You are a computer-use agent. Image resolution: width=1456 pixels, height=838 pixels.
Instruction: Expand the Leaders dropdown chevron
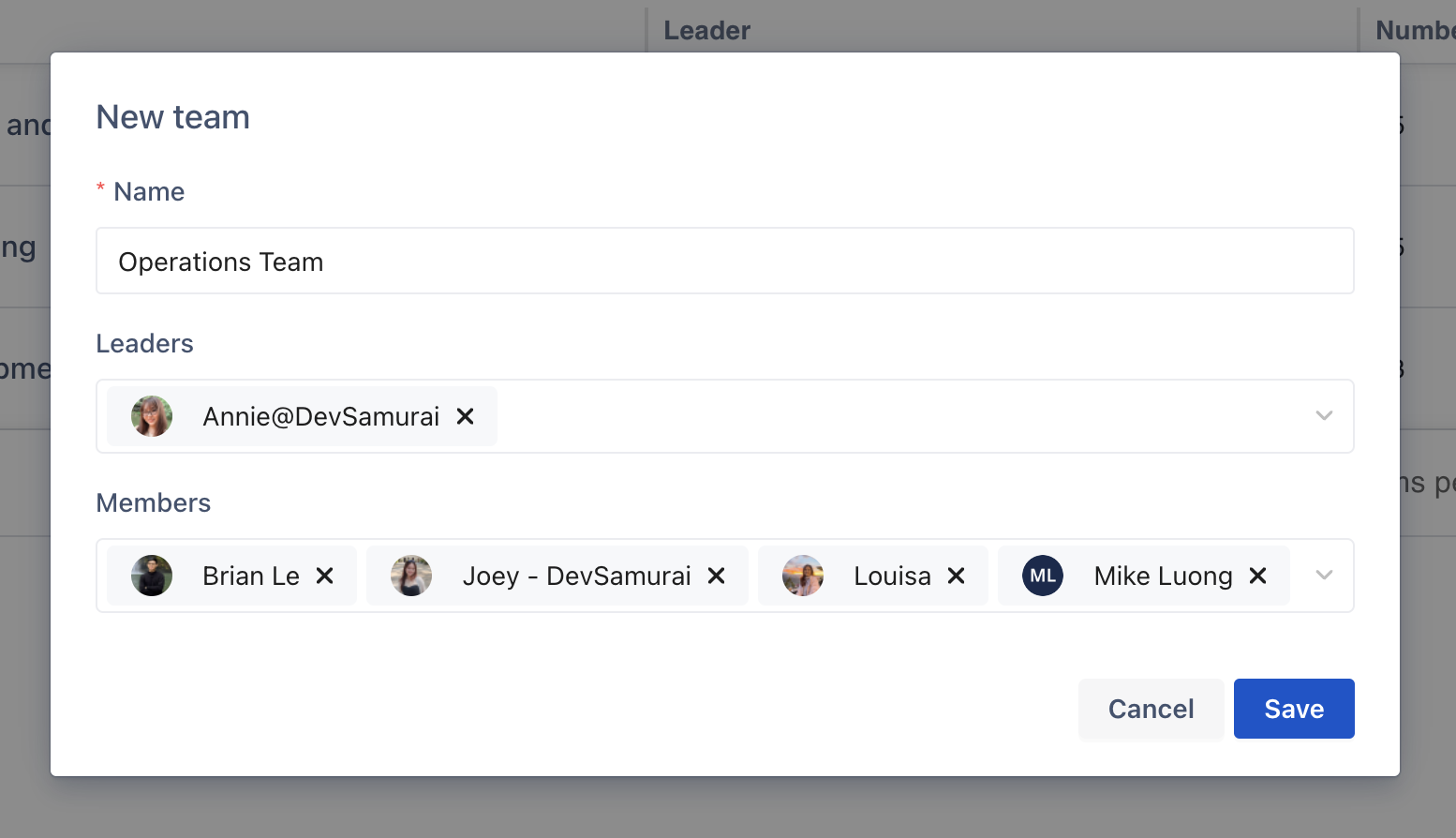(1324, 416)
